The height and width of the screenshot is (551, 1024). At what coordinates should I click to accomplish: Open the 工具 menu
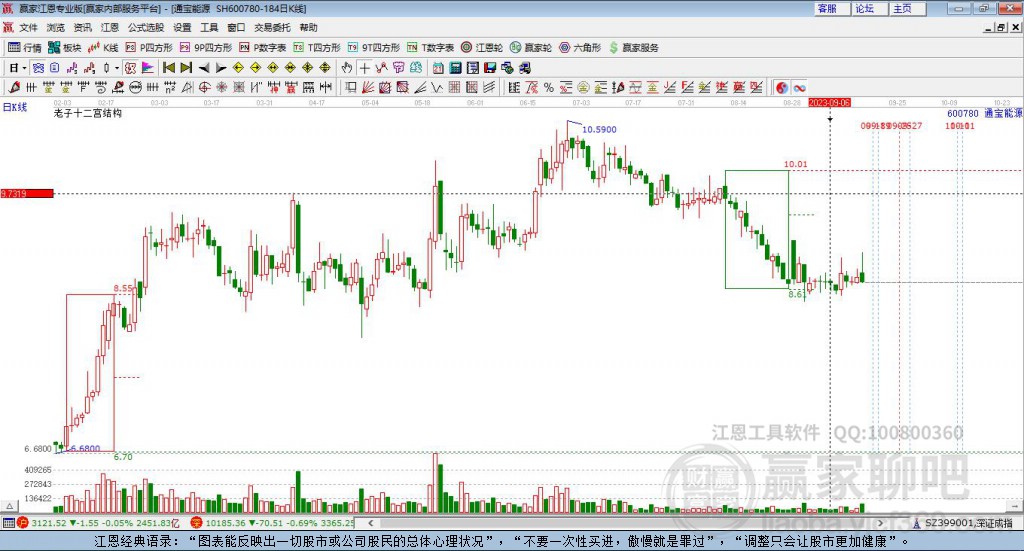[209, 27]
